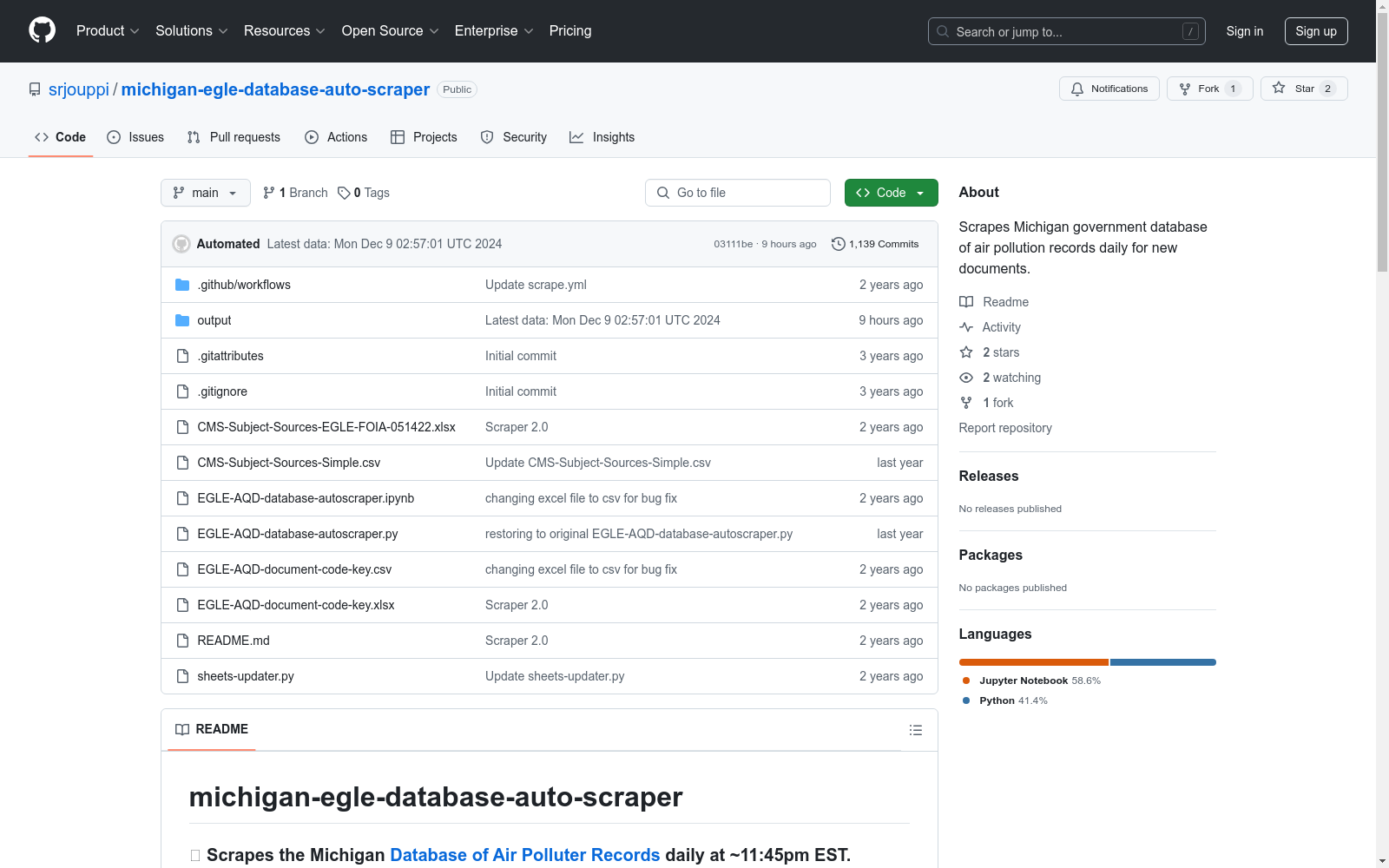Screen dimensions: 1389x868
Task: Click the Python language bar segment
Action: click(x=1163, y=662)
